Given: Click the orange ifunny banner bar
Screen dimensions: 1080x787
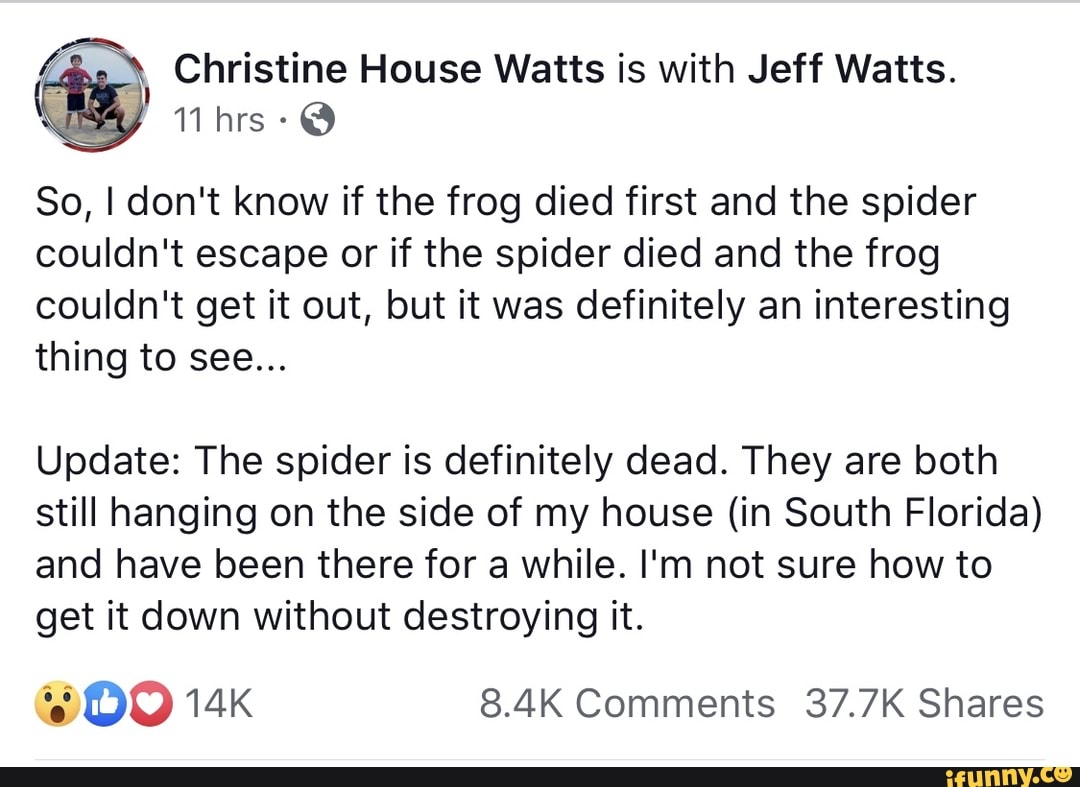Looking at the screenshot, I should click(x=540, y=774).
